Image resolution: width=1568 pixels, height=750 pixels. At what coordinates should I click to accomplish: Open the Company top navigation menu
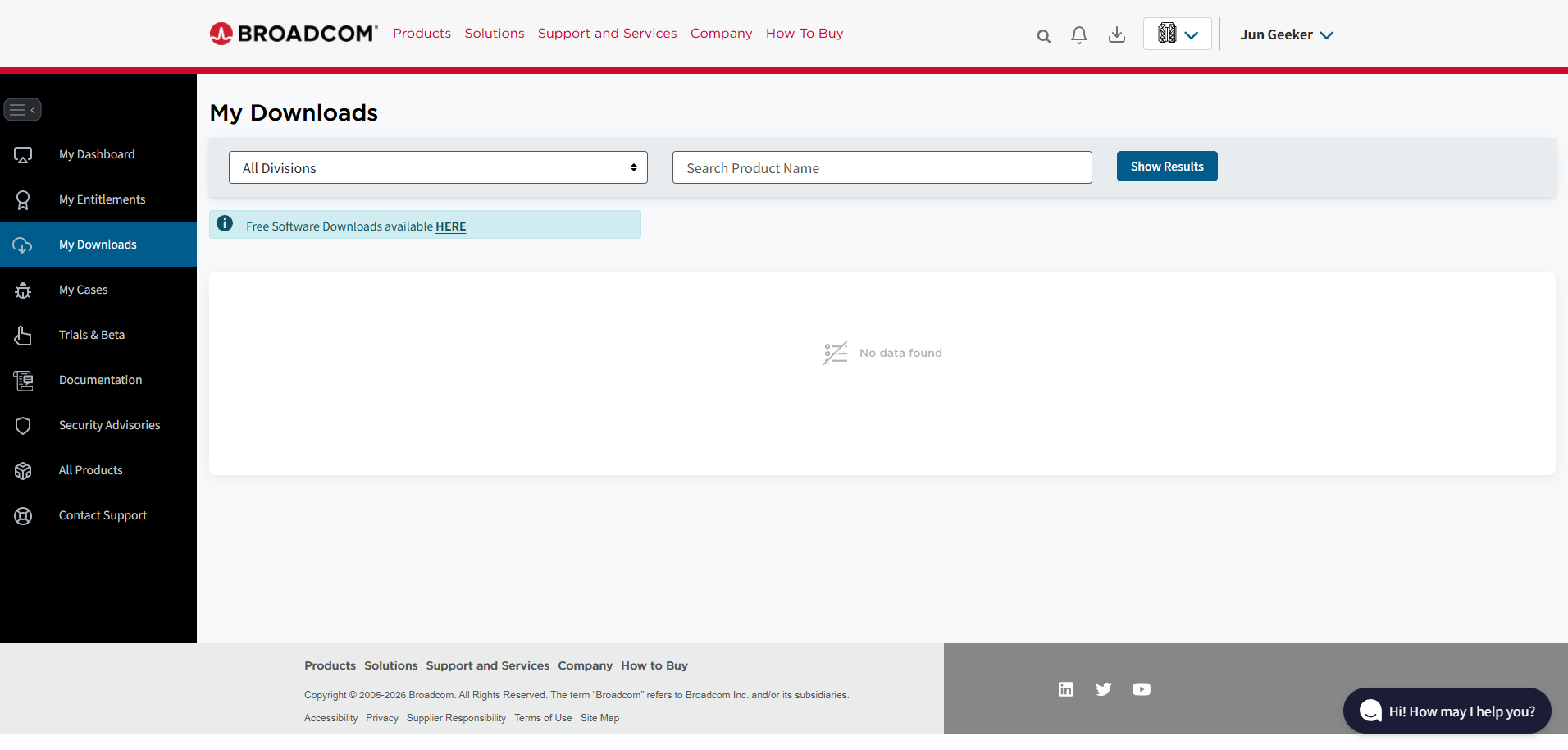[722, 34]
